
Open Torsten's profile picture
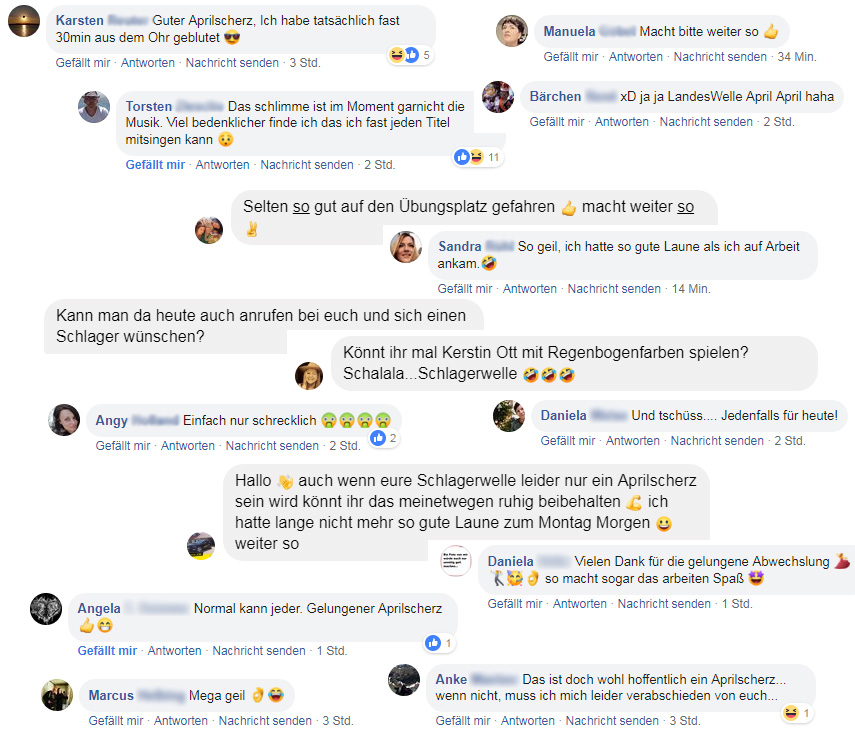[x=94, y=107]
